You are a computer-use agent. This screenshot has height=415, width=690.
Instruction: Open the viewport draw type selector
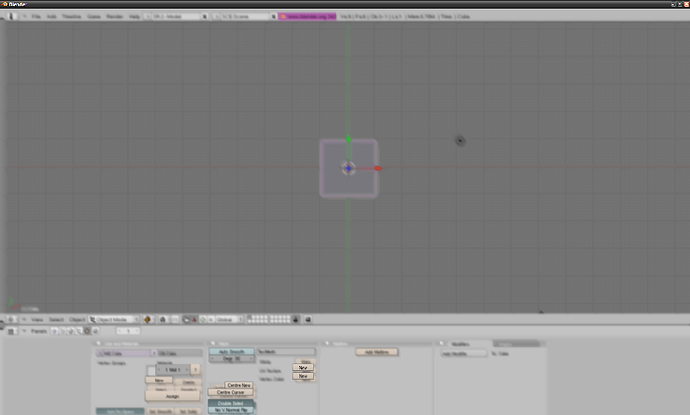(147, 320)
